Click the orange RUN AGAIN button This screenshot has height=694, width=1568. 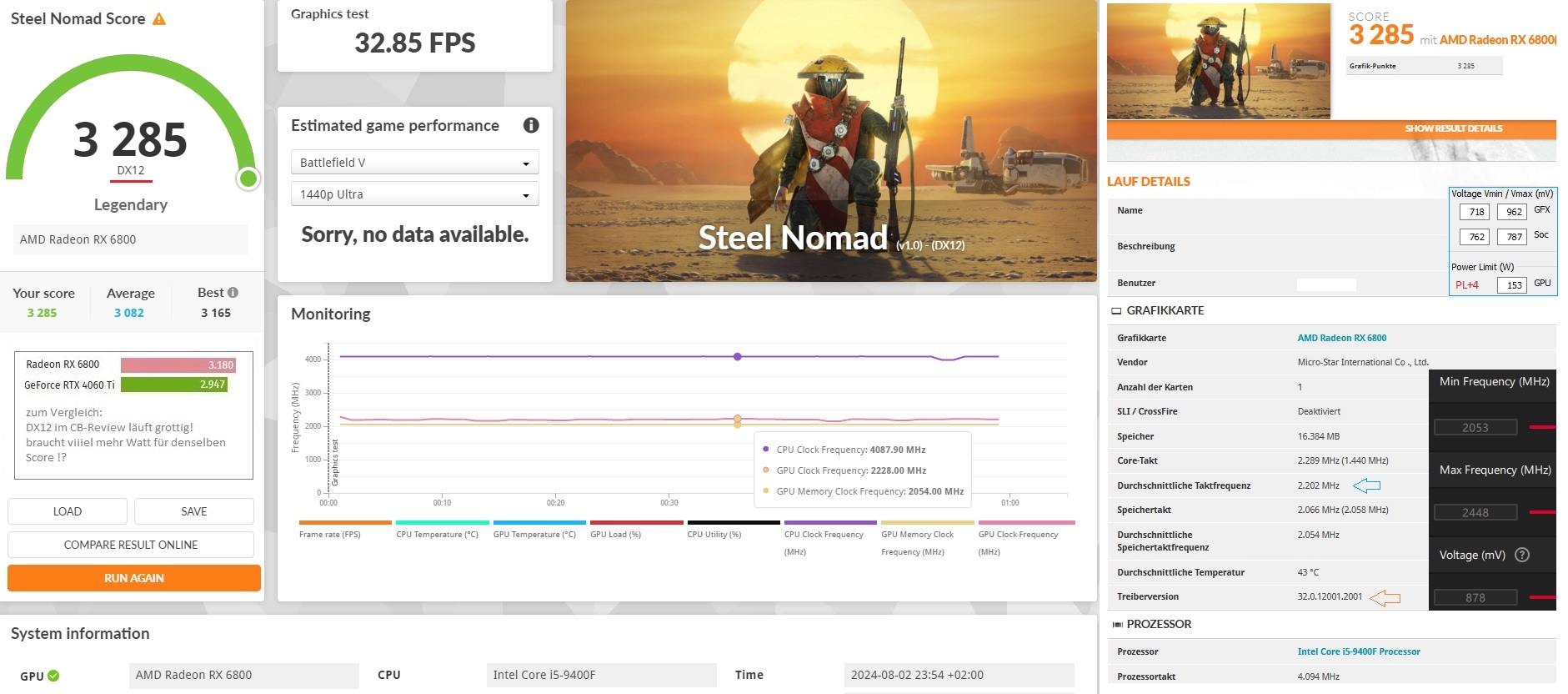pos(134,578)
